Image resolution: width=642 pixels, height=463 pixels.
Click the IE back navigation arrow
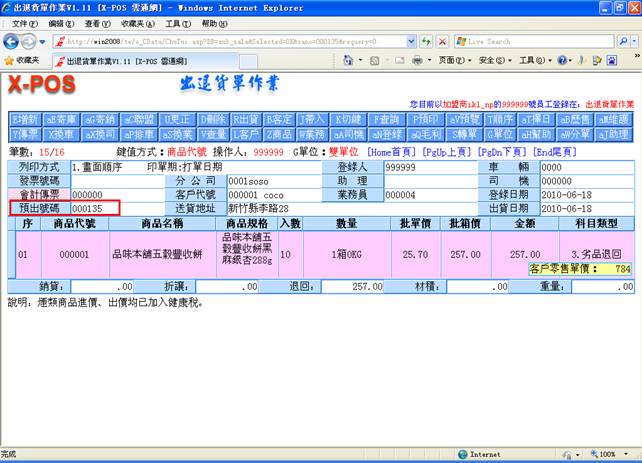pyautogui.click(x=12, y=41)
